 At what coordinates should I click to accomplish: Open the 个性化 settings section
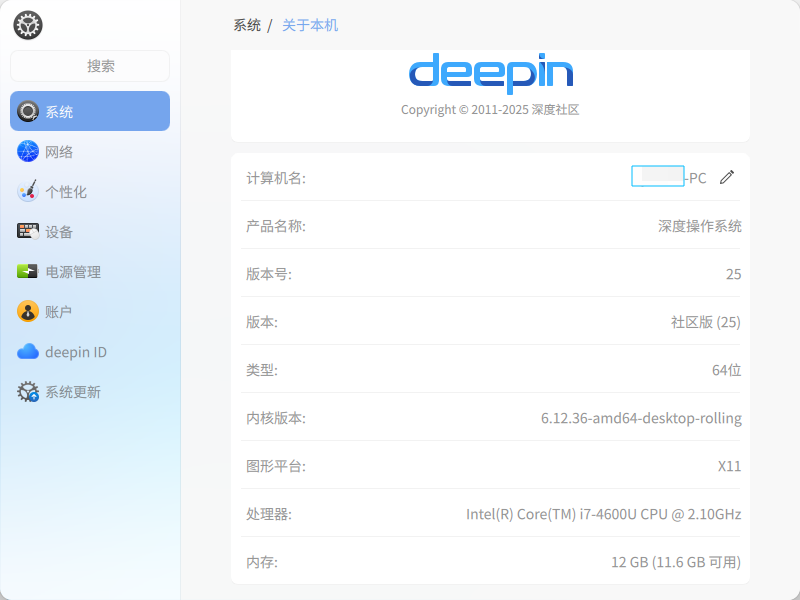90,191
